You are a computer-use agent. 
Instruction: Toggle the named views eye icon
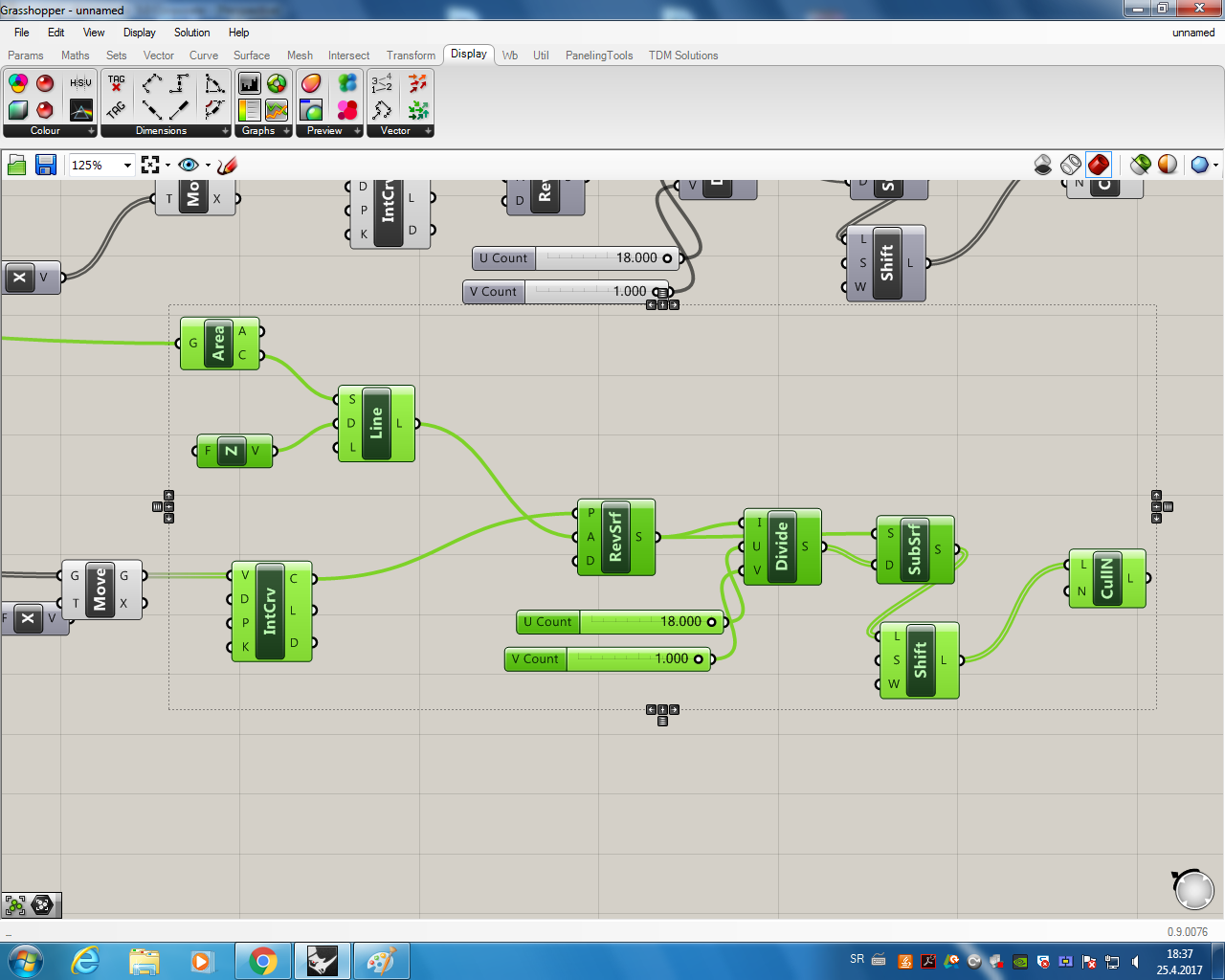[x=189, y=166]
